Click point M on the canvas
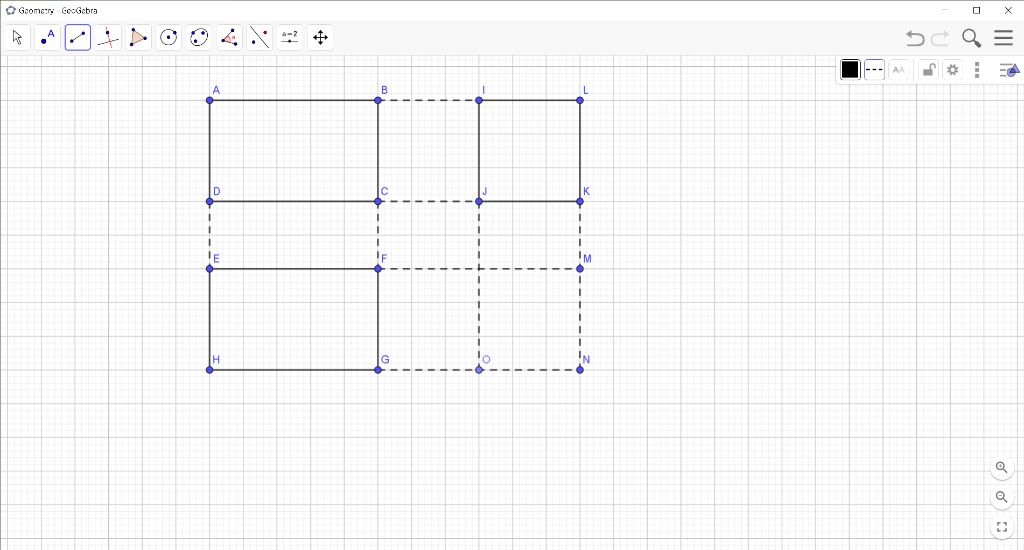 coord(580,268)
